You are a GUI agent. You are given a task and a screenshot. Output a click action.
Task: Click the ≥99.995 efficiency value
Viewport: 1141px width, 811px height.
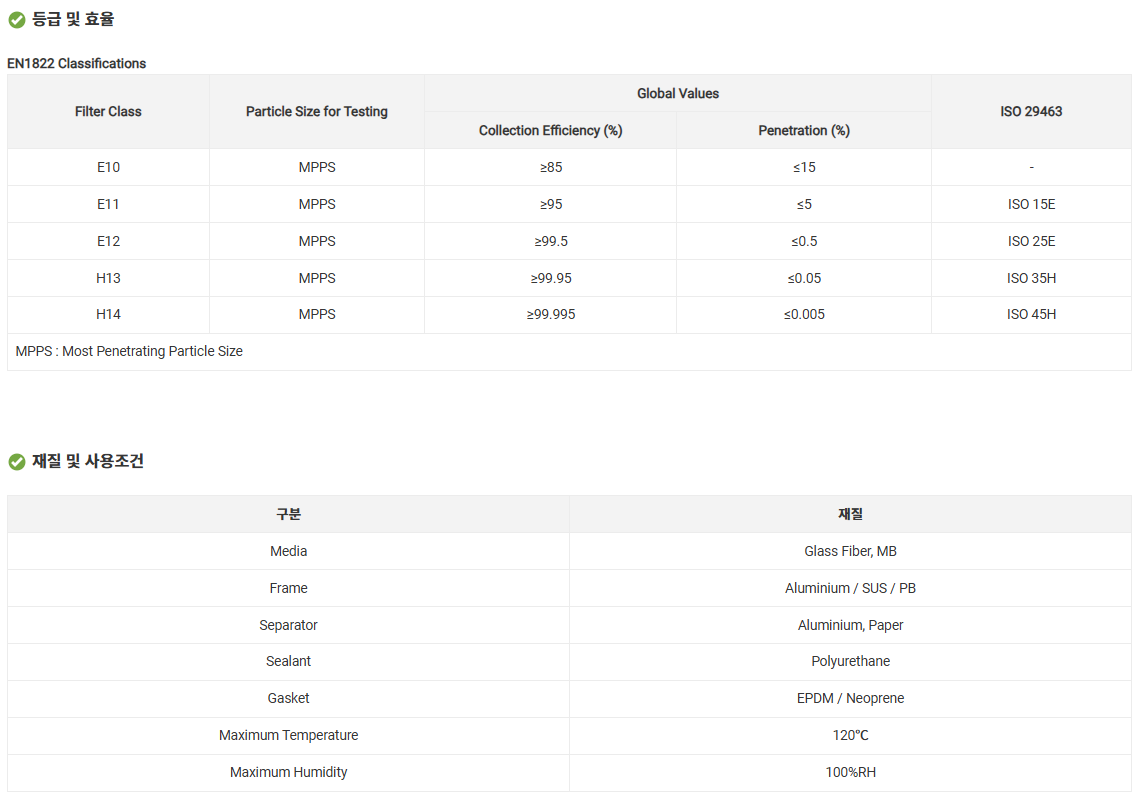[x=551, y=314]
